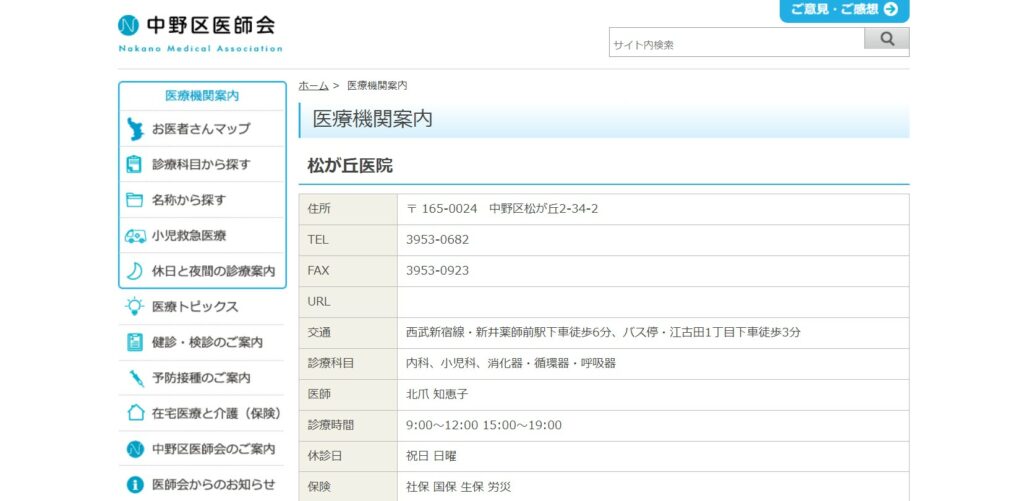Click the N icon beside 中野区医師会のご案内
Viewport: 1024px width, 501px height.
tap(135, 449)
